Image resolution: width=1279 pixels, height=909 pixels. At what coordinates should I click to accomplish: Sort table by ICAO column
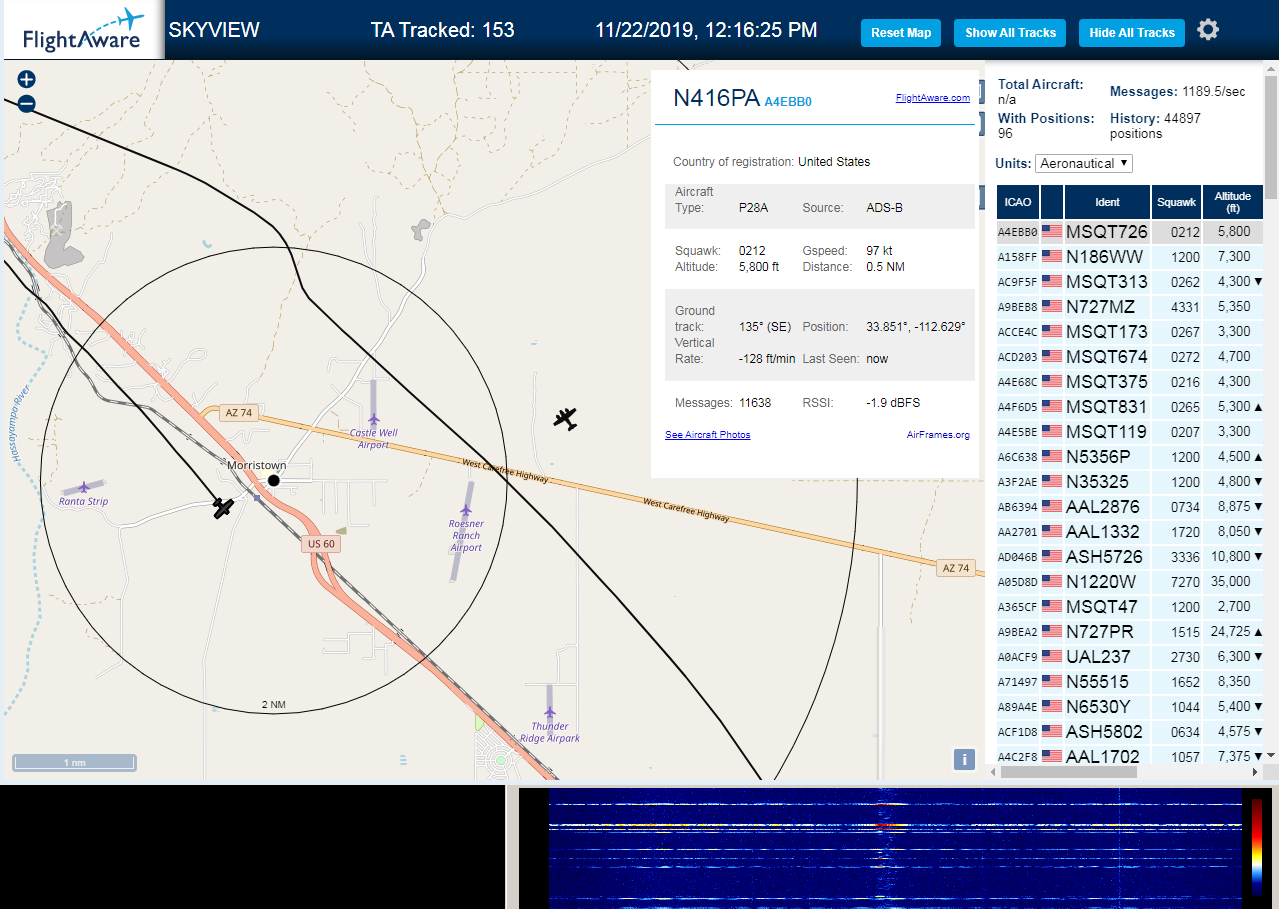[x=1018, y=202]
